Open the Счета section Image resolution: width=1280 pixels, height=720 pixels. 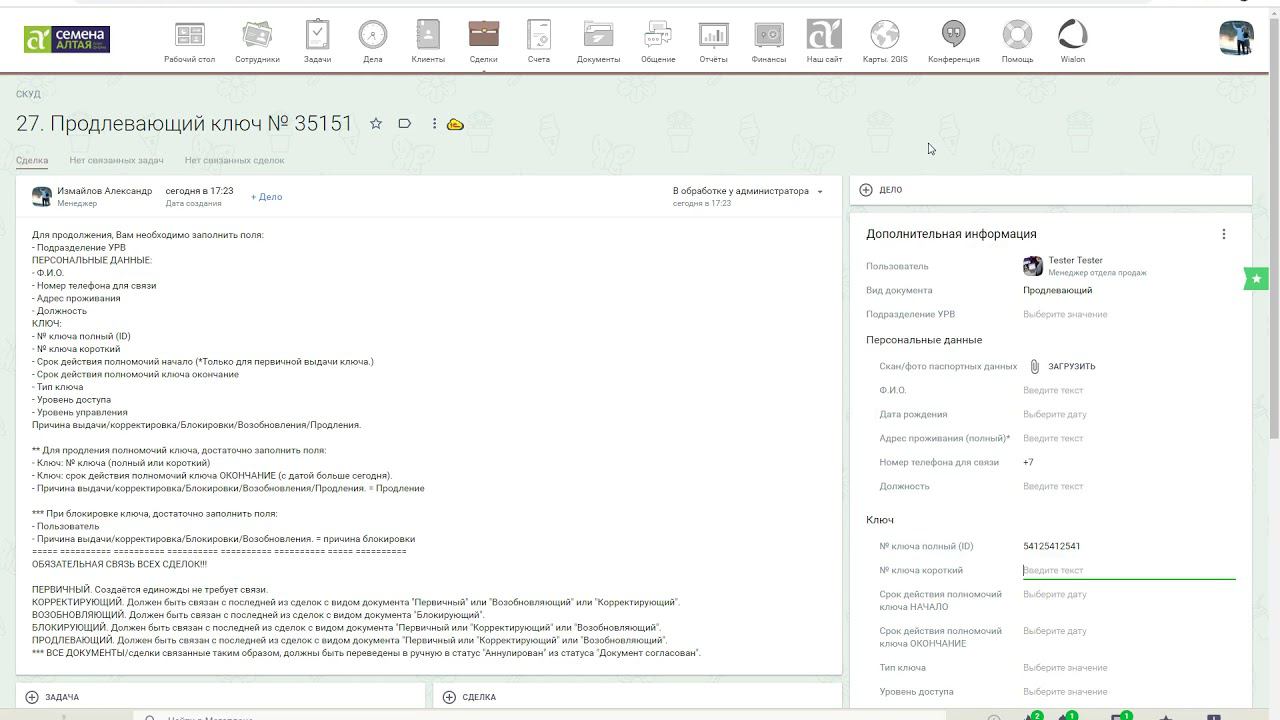coord(539,42)
